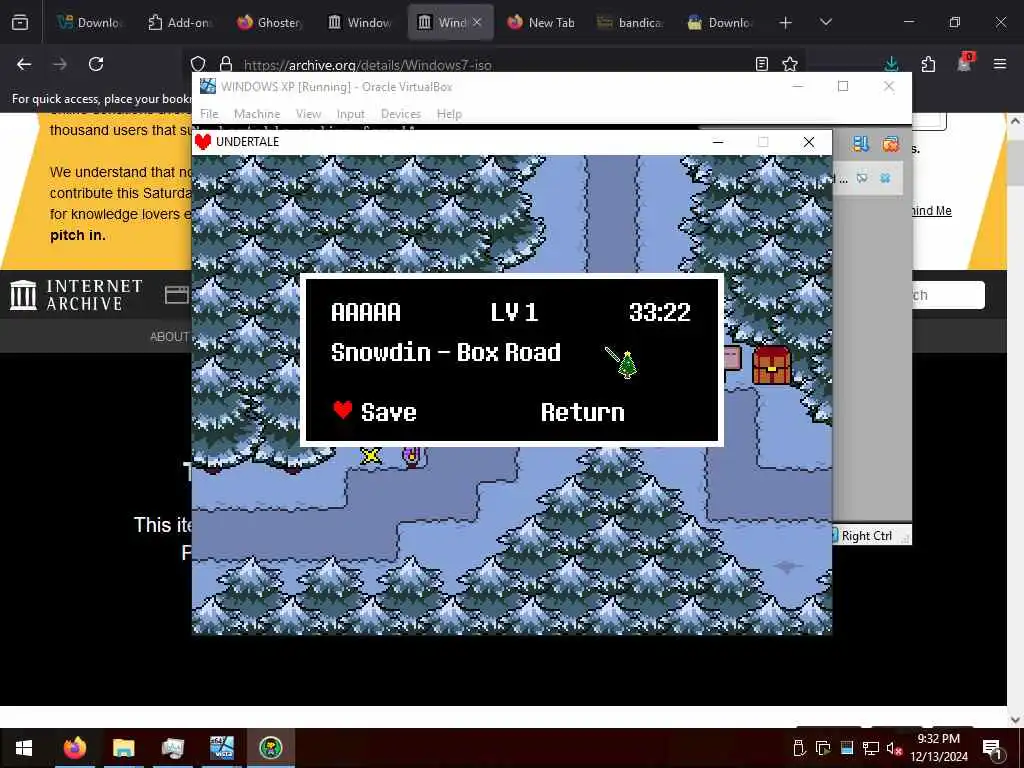
Task: Open the VirtualBox Machine menu
Action: tap(257, 114)
